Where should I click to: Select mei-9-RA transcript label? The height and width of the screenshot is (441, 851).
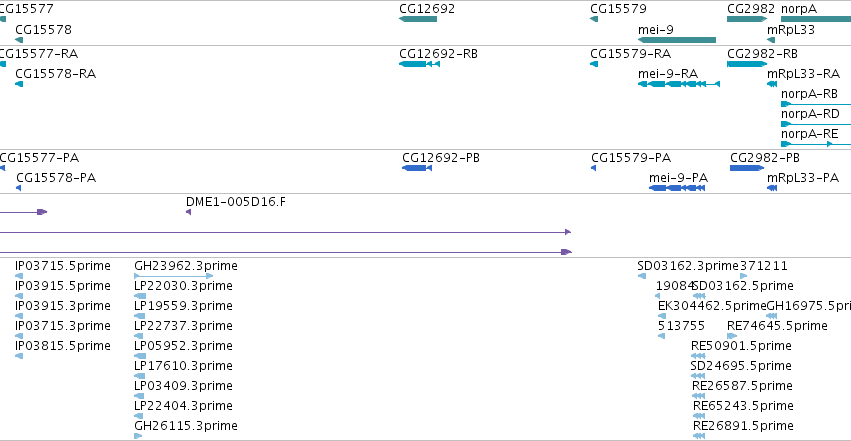pyautogui.click(x=668, y=74)
